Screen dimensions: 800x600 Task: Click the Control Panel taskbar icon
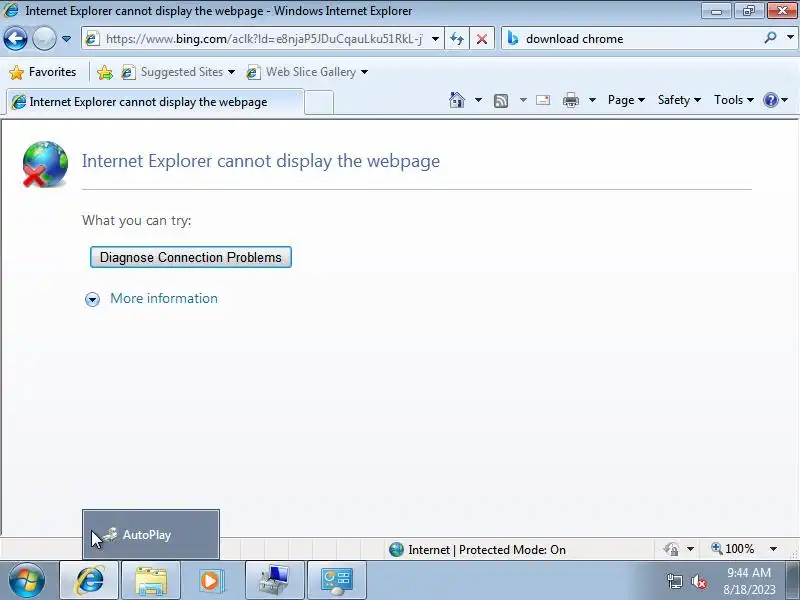[x=336, y=581]
